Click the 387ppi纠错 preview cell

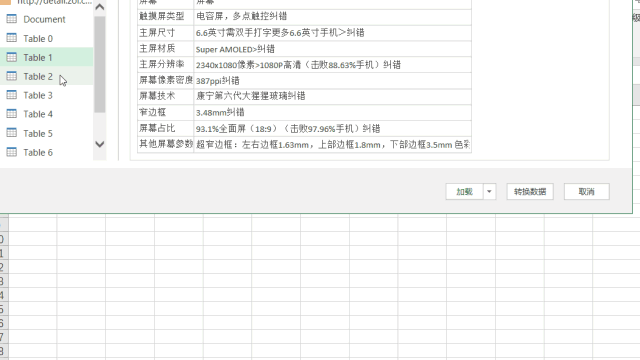point(332,81)
